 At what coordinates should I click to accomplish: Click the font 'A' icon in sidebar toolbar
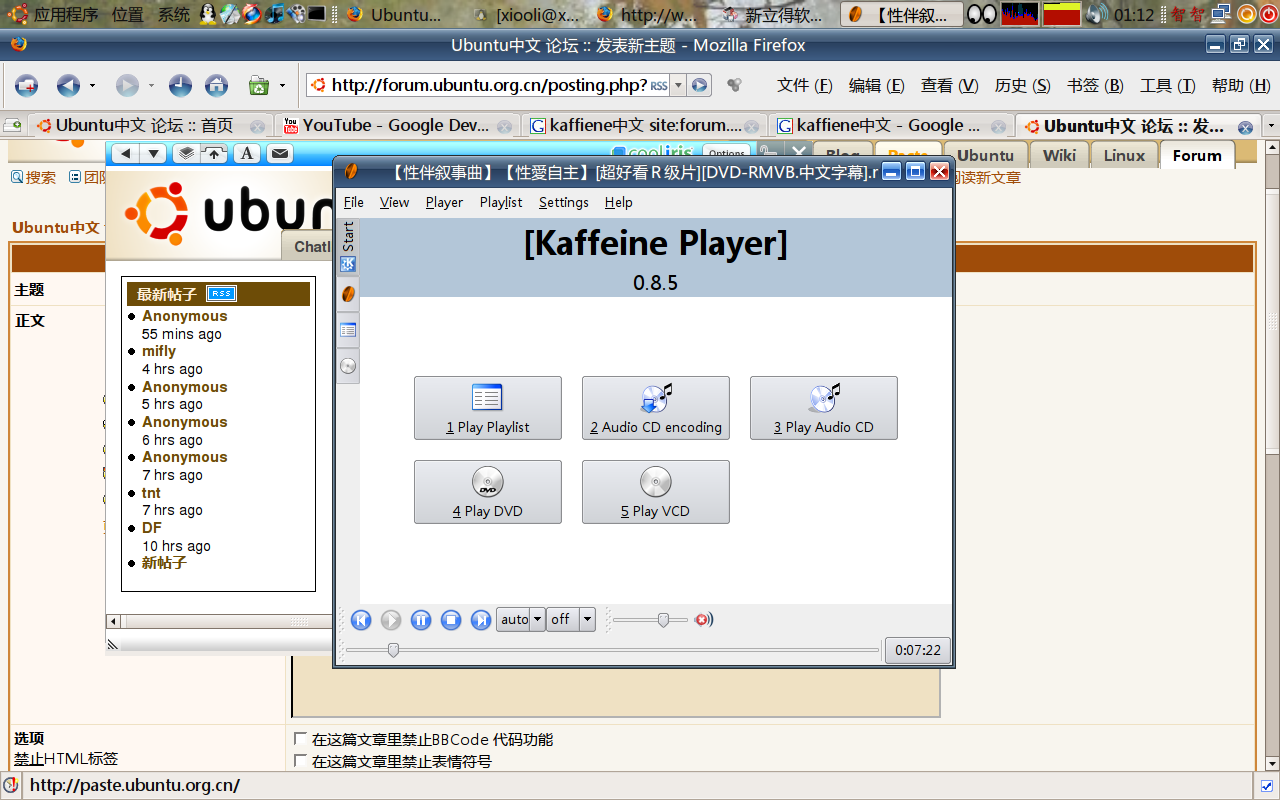247,153
